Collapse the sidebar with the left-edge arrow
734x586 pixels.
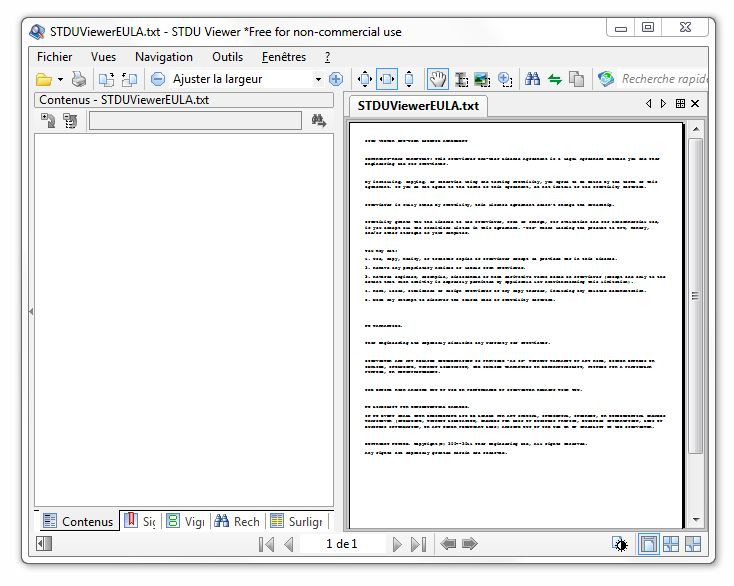pos(31,311)
